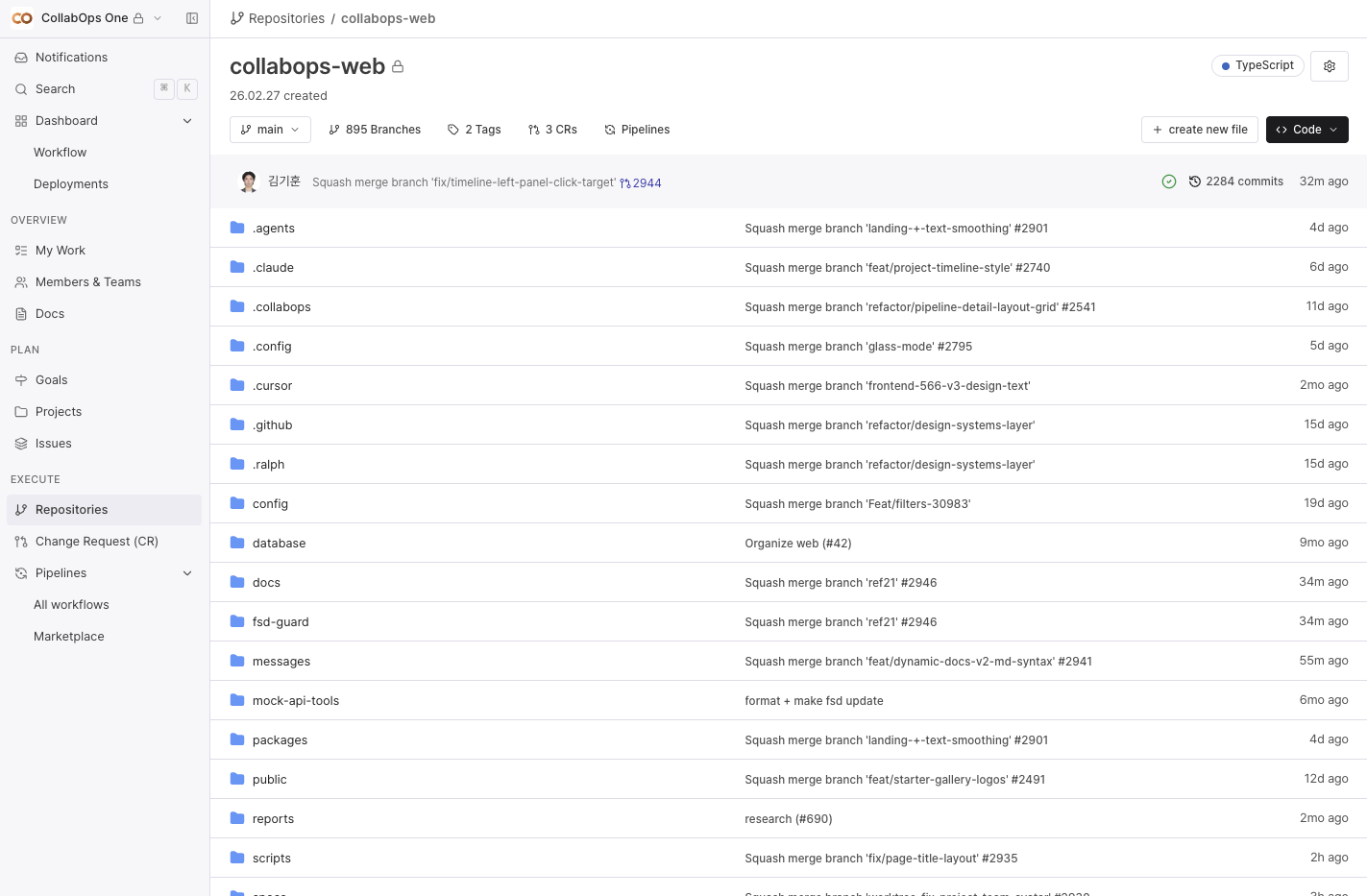Click the Goals signpost icon

(x=21, y=380)
